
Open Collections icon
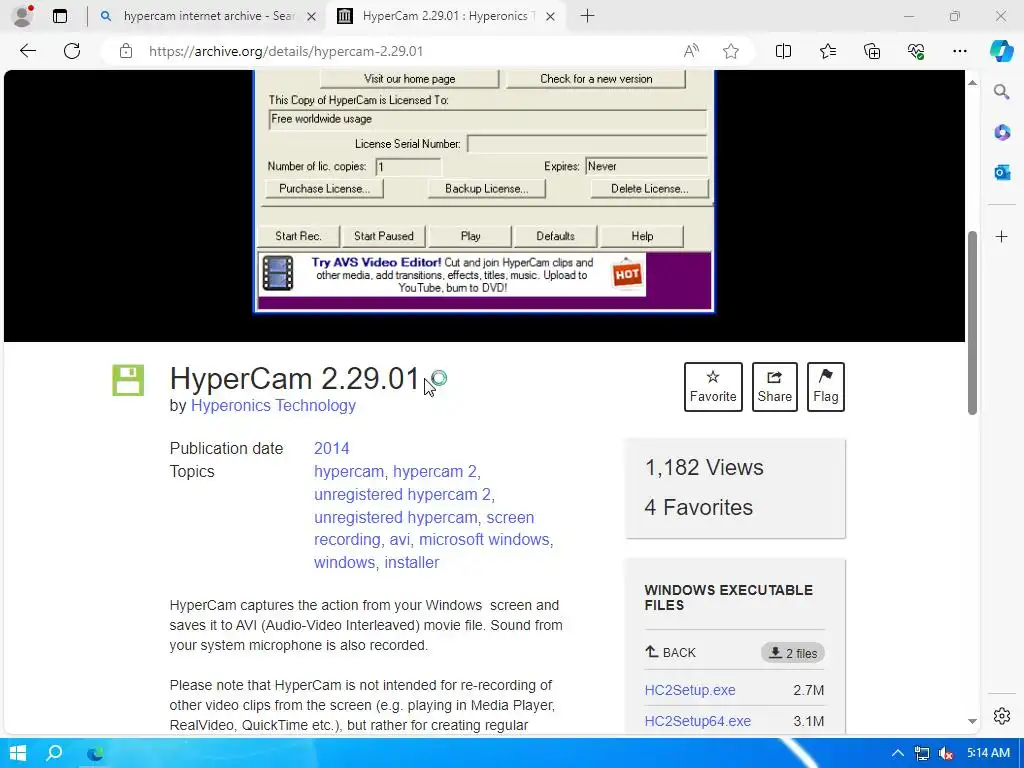(872, 51)
